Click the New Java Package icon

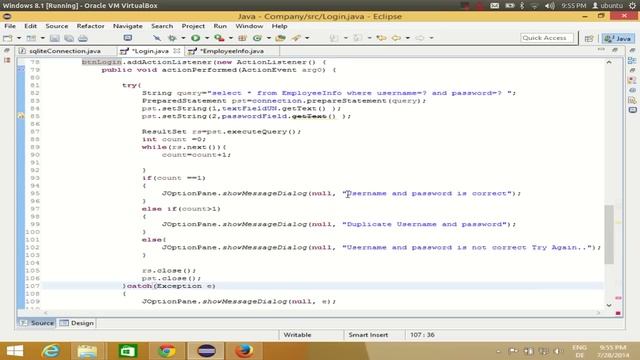coord(242,38)
